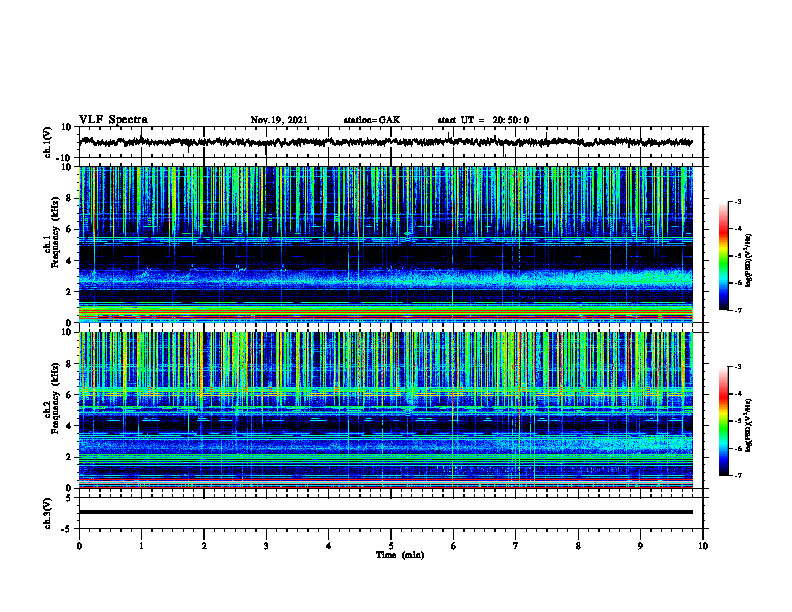Click time axis tick label "1"
Viewport: 792px width, 612px height.
click(x=141, y=546)
